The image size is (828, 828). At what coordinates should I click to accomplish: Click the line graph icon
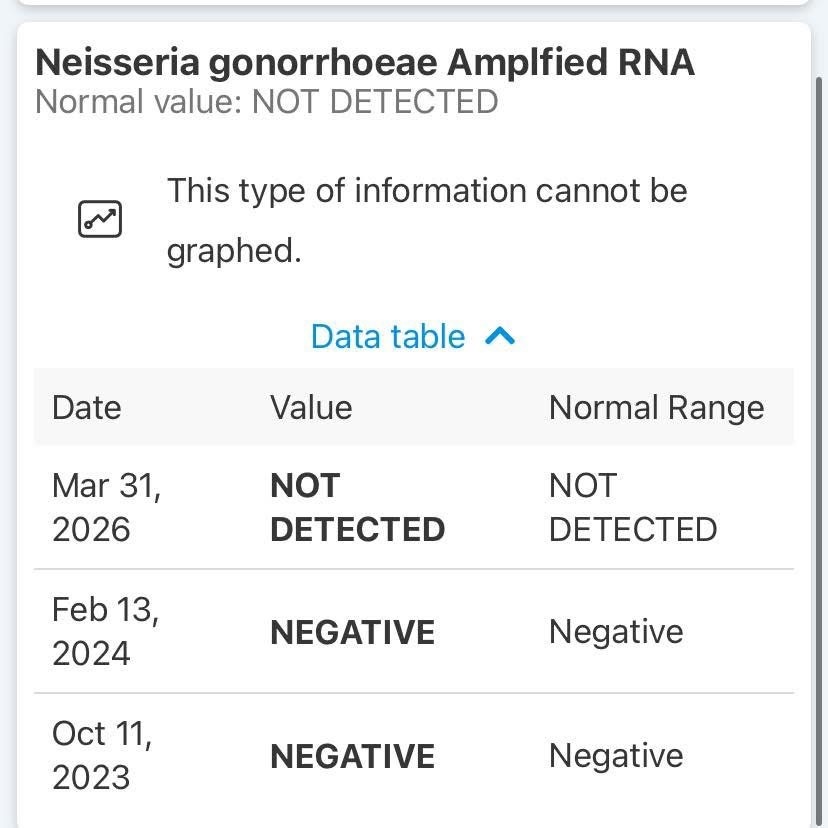coord(100,219)
